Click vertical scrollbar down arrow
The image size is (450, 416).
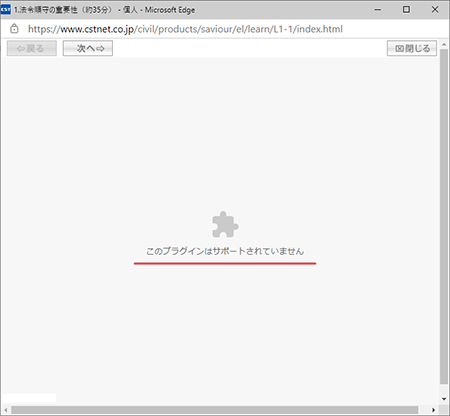click(444, 399)
